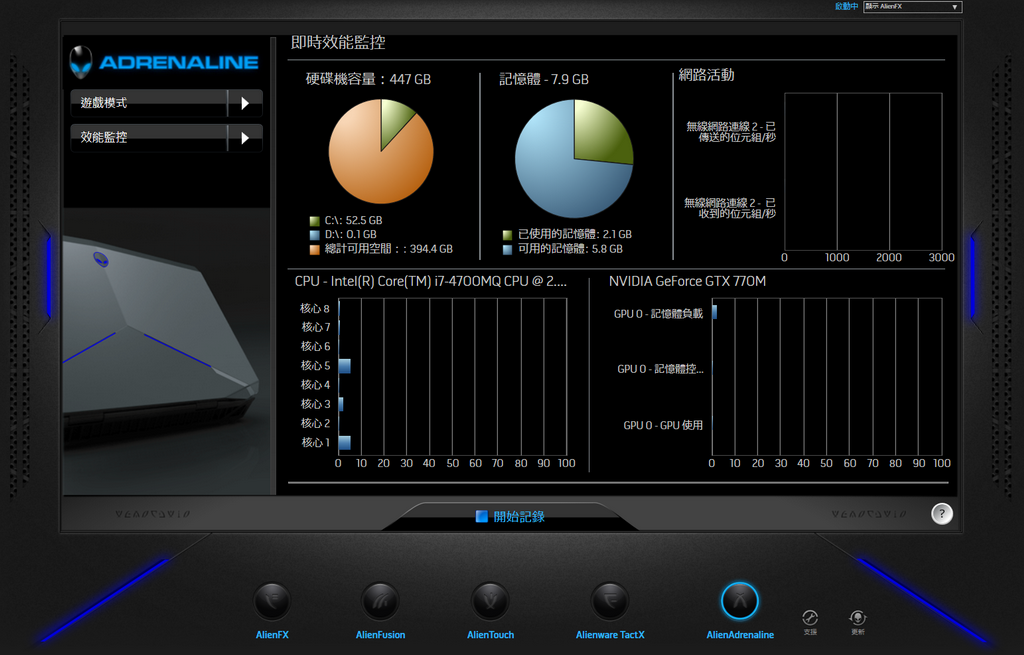Click the hard disk capacity pie chart
Viewport: 1024px width, 655px height.
coord(381,152)
